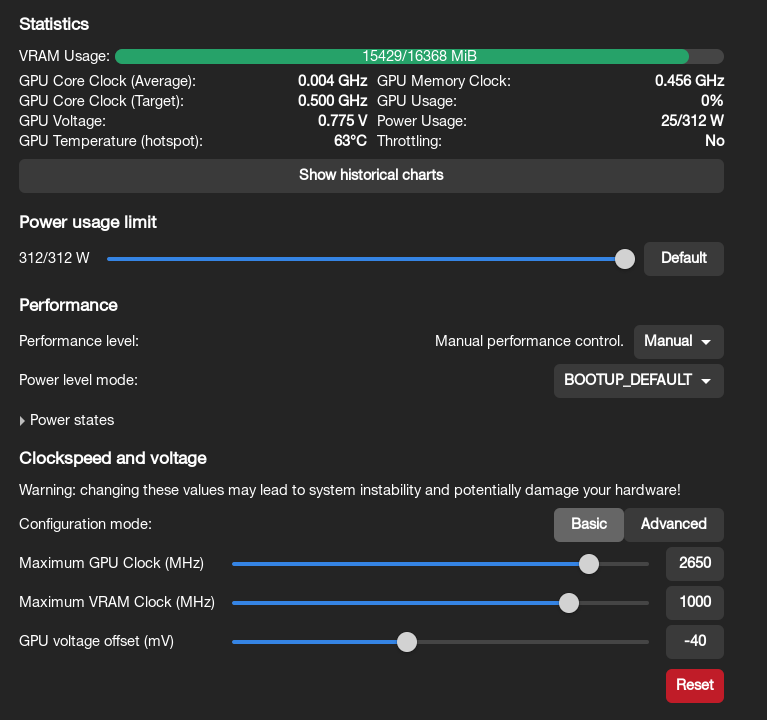This screenshot has height=720, width=767.
Task: Click the Maximum GPU Clock slider handle
Action: click(x=588, y=563)
